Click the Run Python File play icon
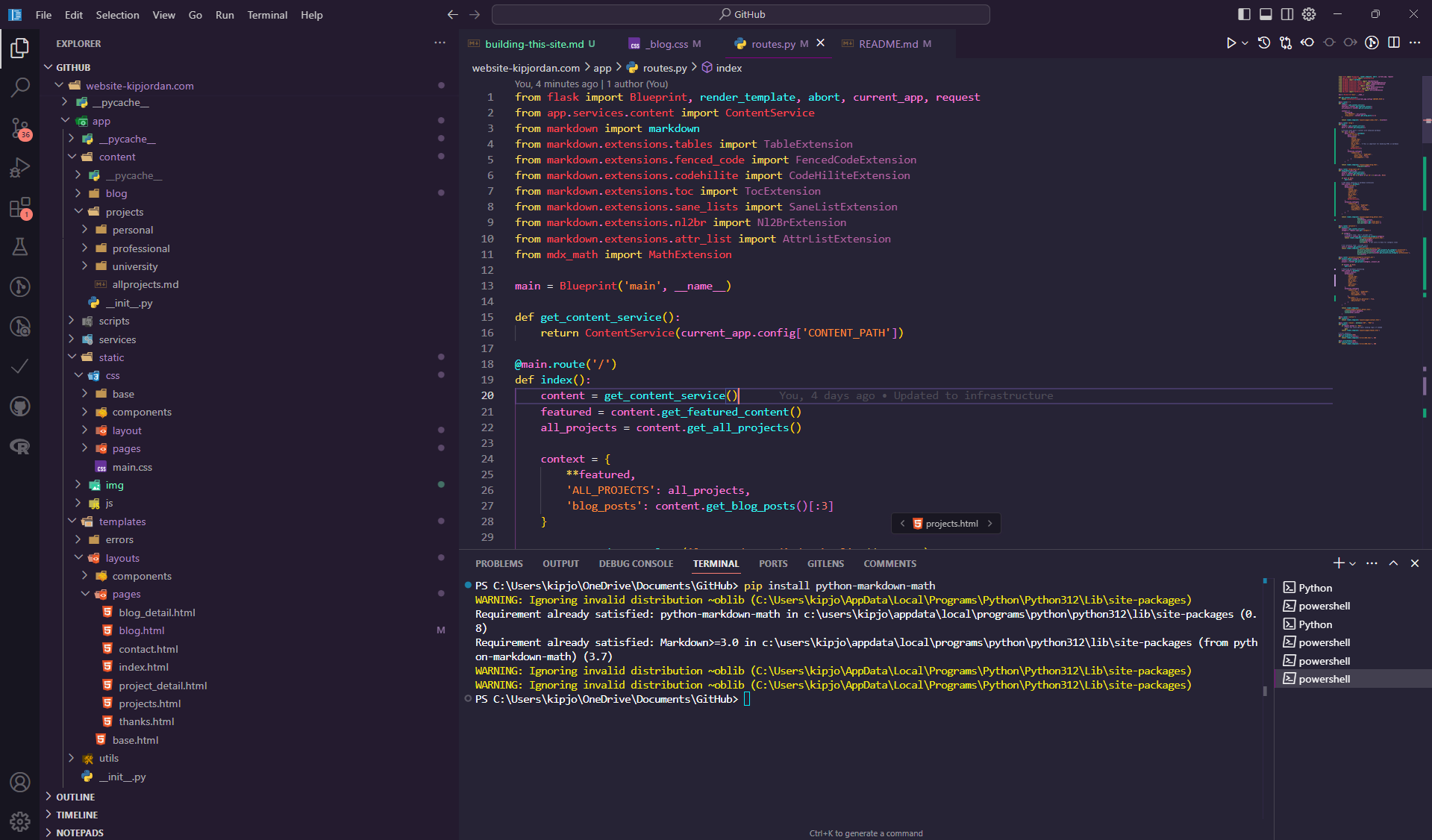 tap(1231, 43)
